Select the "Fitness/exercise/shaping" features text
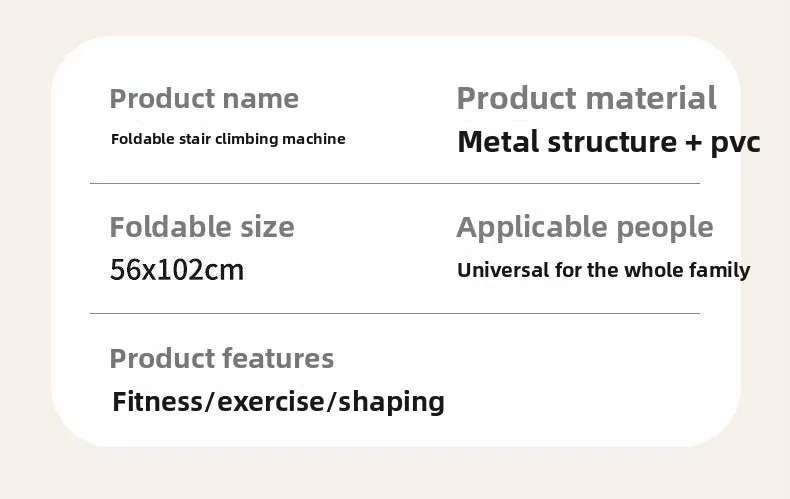The width and height of the screenshot is (790, 499). click(278, 402)
